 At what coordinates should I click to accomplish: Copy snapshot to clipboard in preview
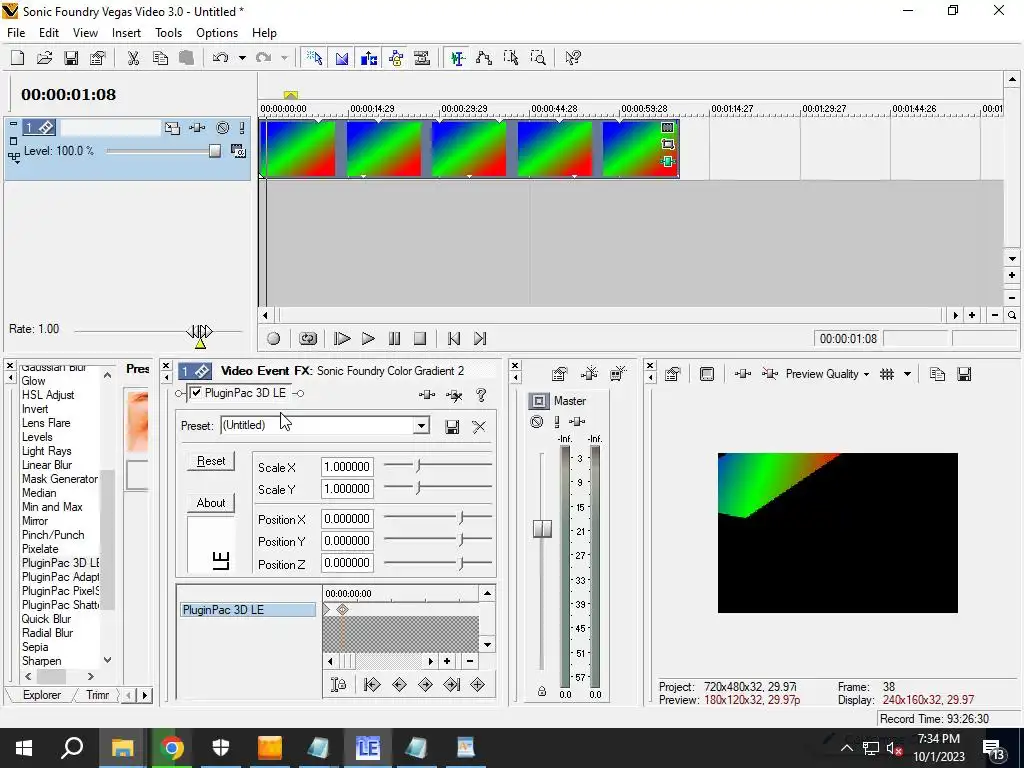[x=937, y=374]
